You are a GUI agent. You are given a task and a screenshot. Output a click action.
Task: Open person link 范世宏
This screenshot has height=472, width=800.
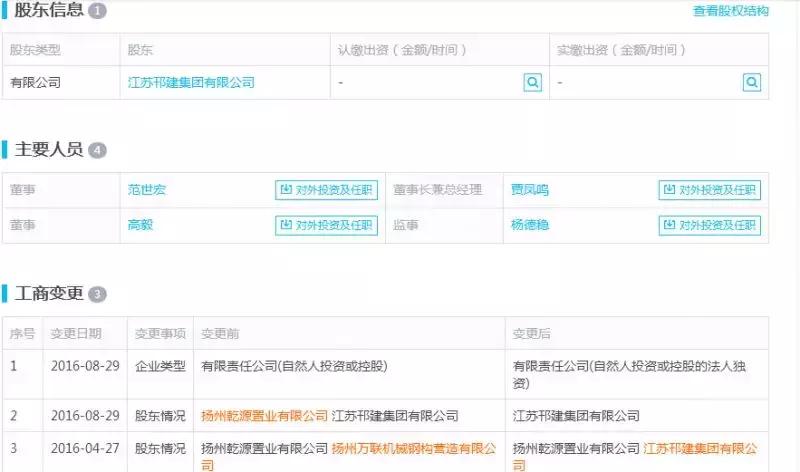[146, 190]
